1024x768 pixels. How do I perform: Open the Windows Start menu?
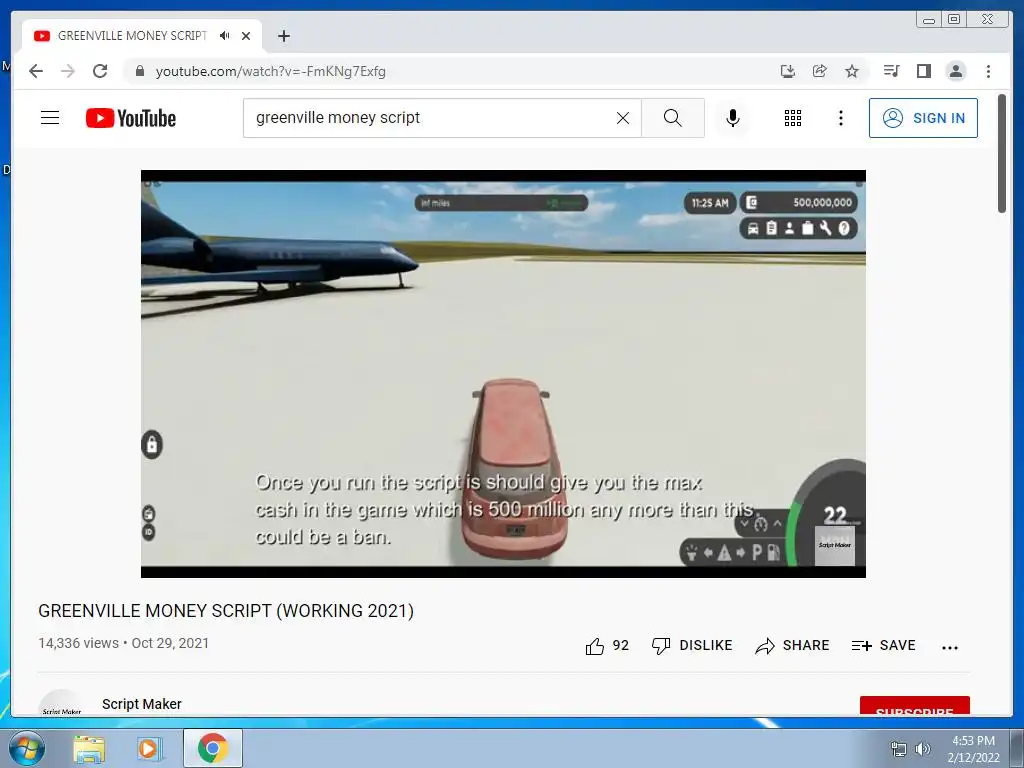27,748
